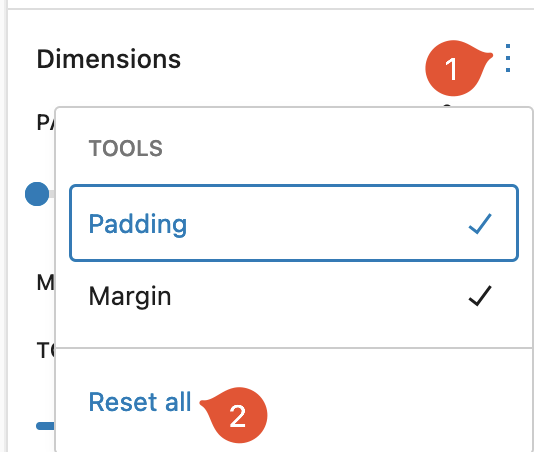
Task: Select the highlighted Padding menu row
Action: tap(294, 223)
